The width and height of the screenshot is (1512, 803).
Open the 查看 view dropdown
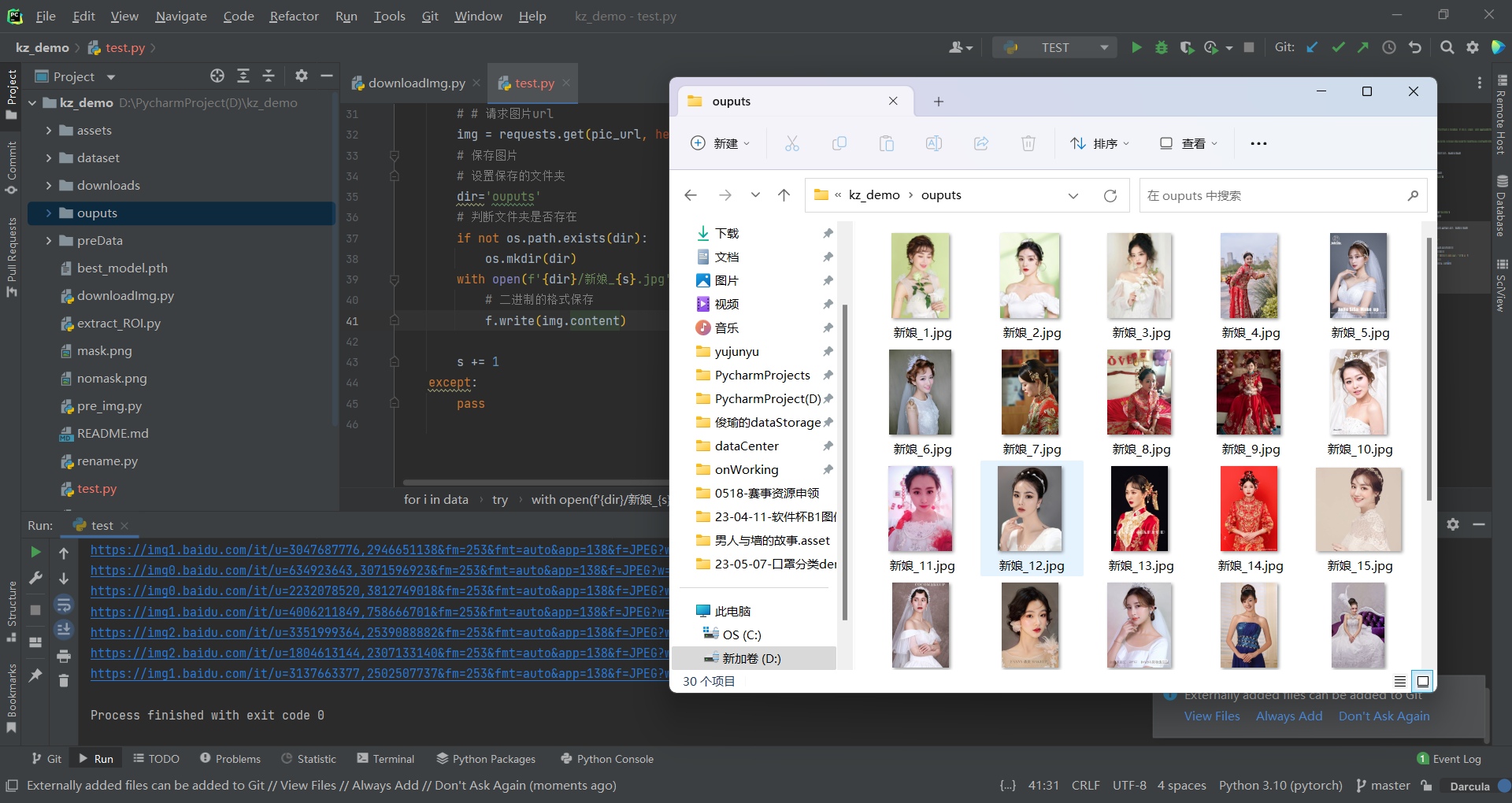[1188, 143]
